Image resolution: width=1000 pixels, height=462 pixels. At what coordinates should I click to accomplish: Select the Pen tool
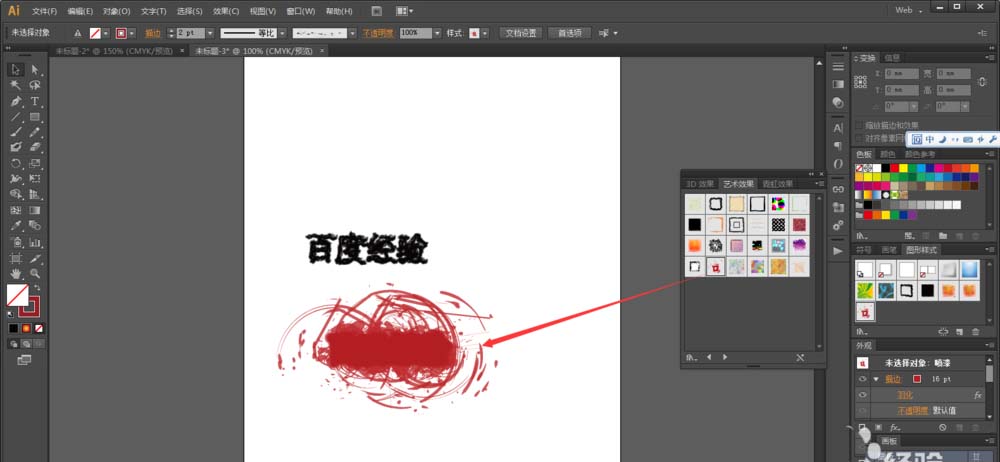(x=16, y=101)
